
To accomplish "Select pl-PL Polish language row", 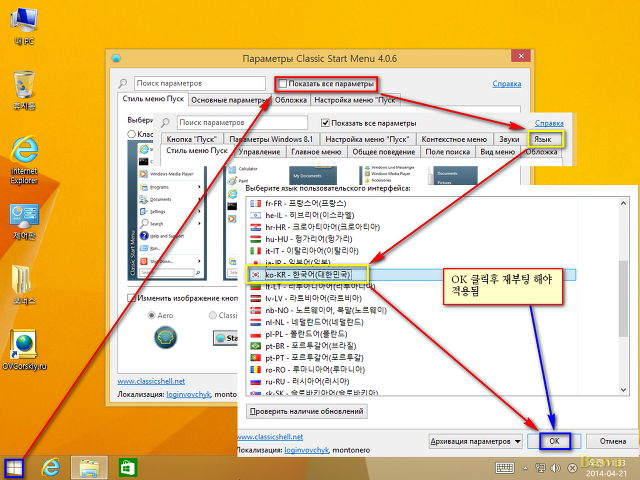I will (x=411, y=334).
